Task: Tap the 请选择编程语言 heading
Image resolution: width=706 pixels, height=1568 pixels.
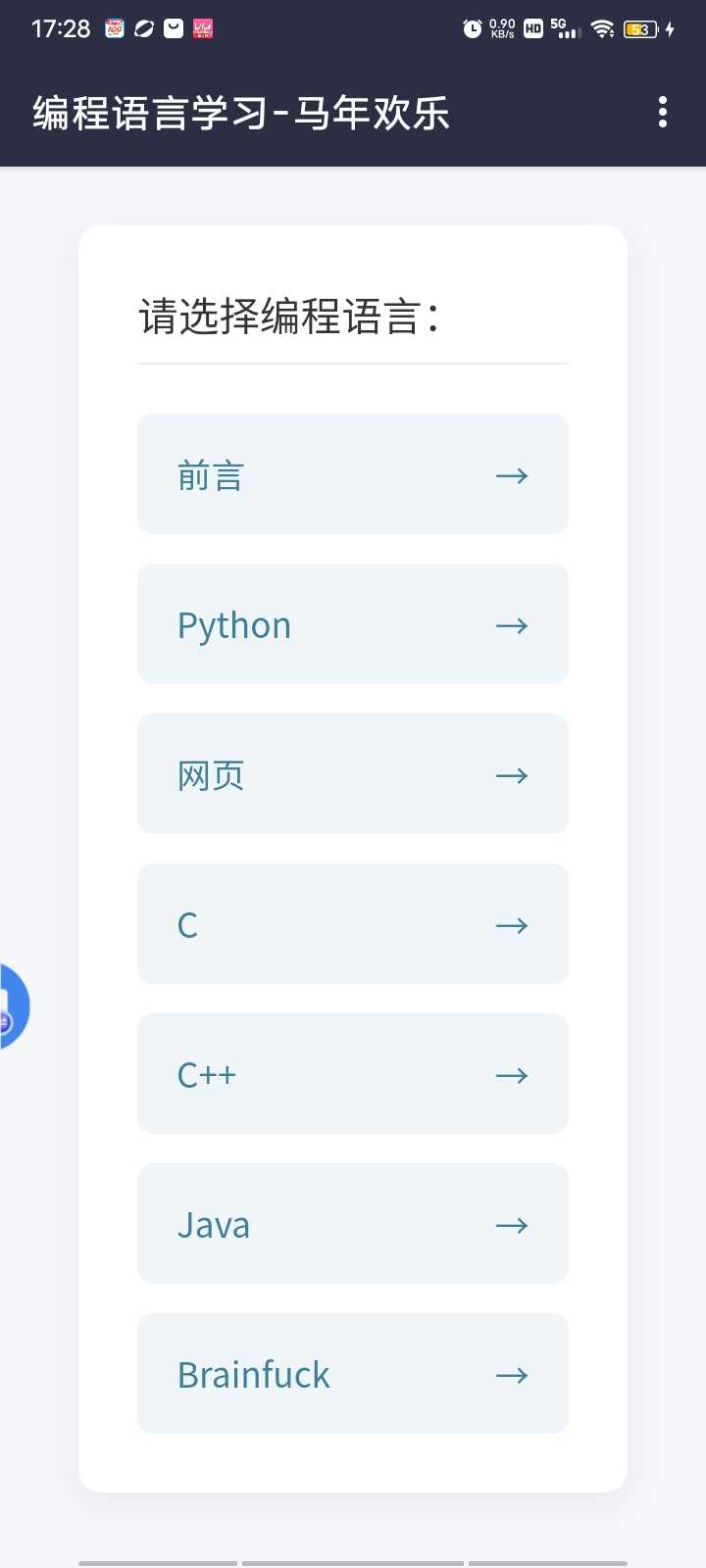Action: click(288, 318)
